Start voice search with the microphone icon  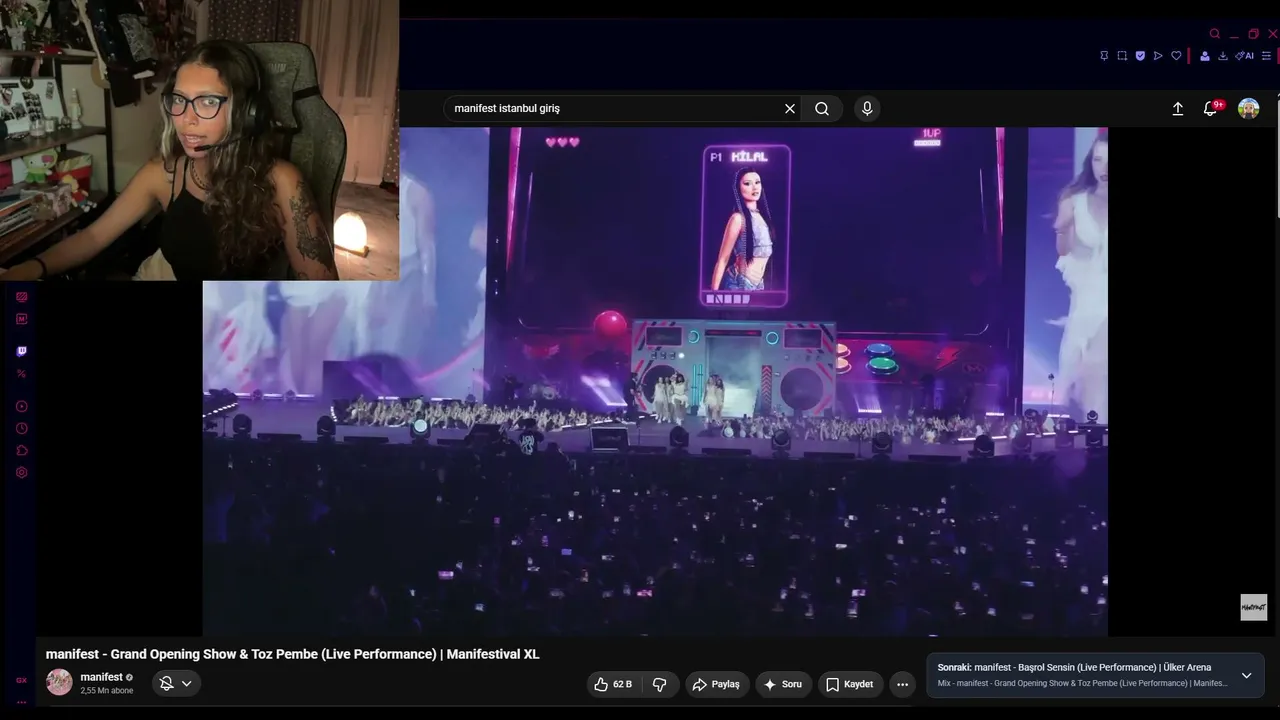[867, 109]
